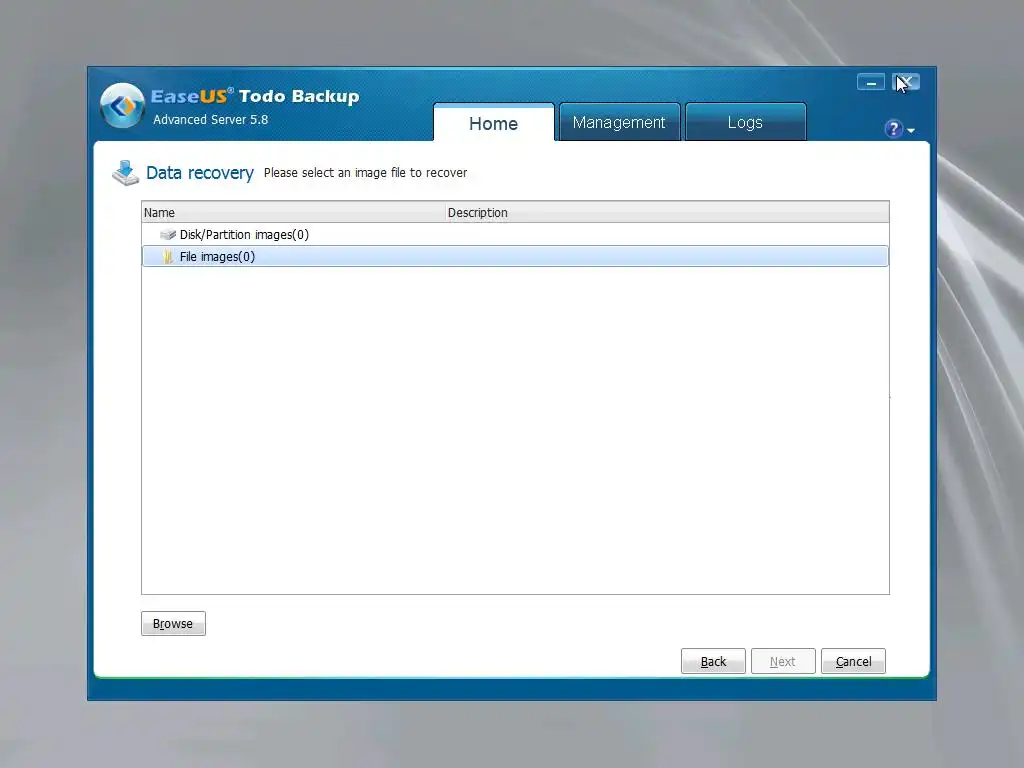This screenshot has width=1024, height=768.
Task: Click the EaseUS Todo Backup logo icon
Action: 122,106
